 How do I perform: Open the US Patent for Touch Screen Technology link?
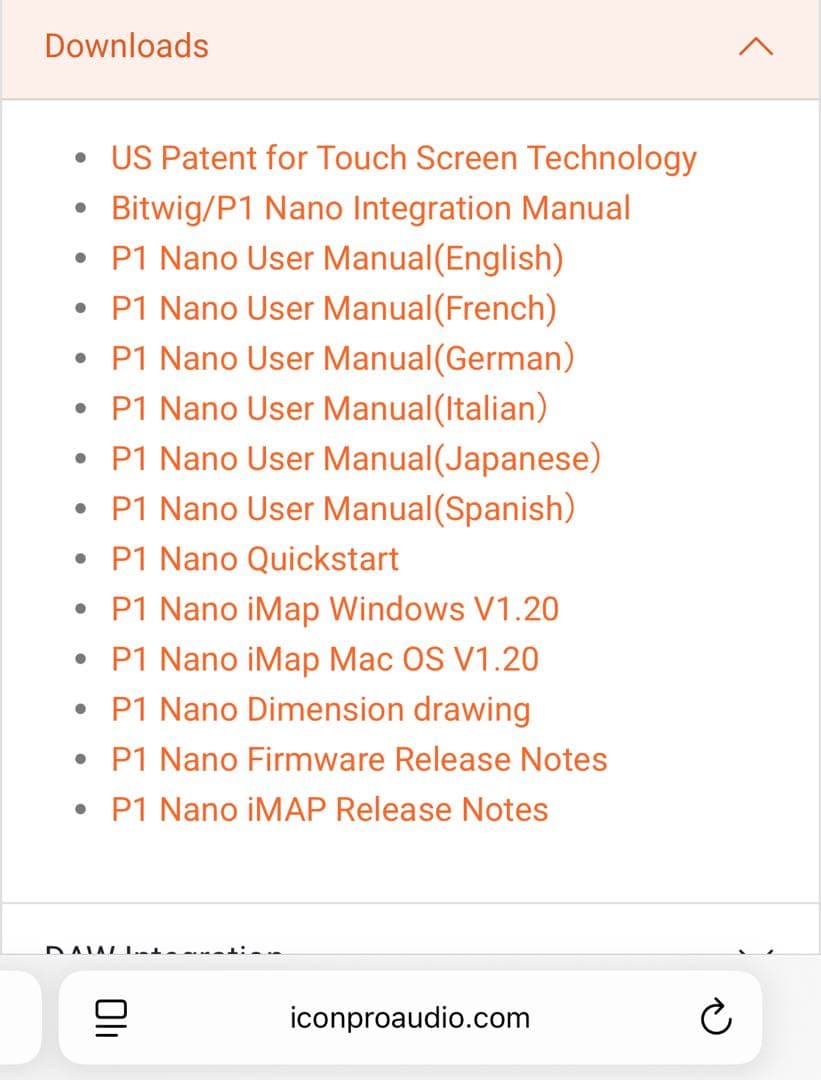403,157
